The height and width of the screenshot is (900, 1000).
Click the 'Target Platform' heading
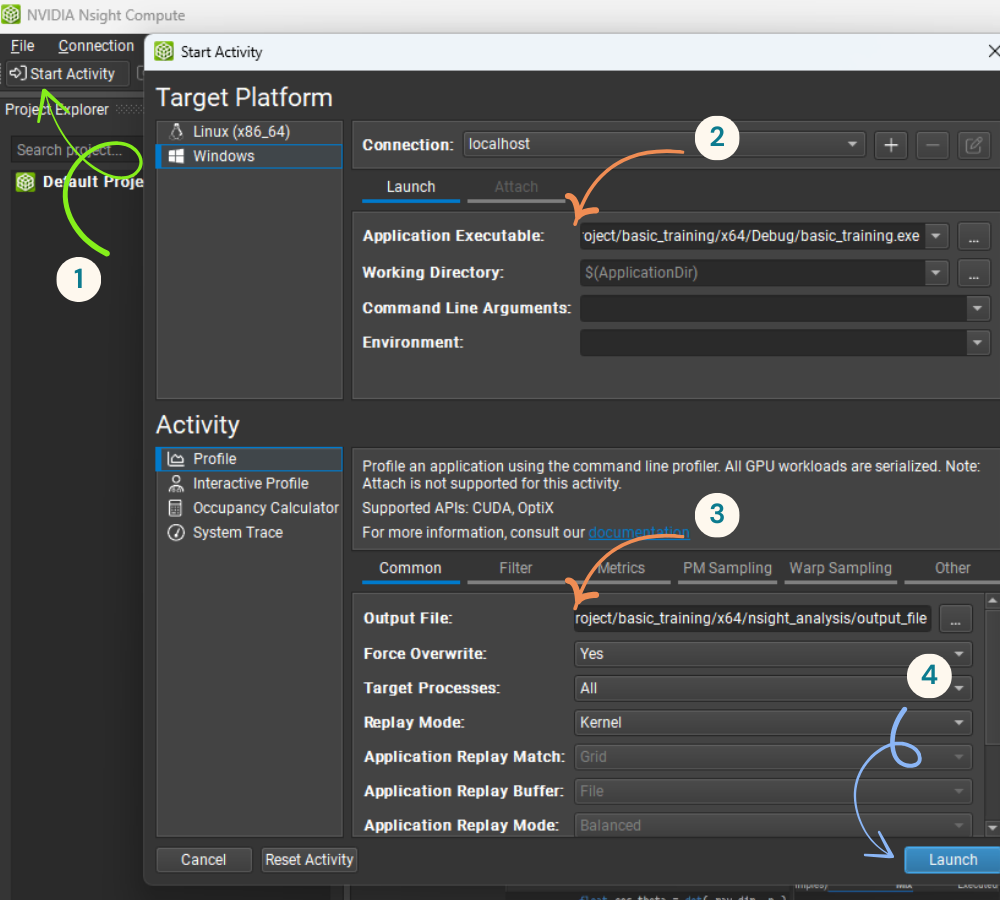244,98
